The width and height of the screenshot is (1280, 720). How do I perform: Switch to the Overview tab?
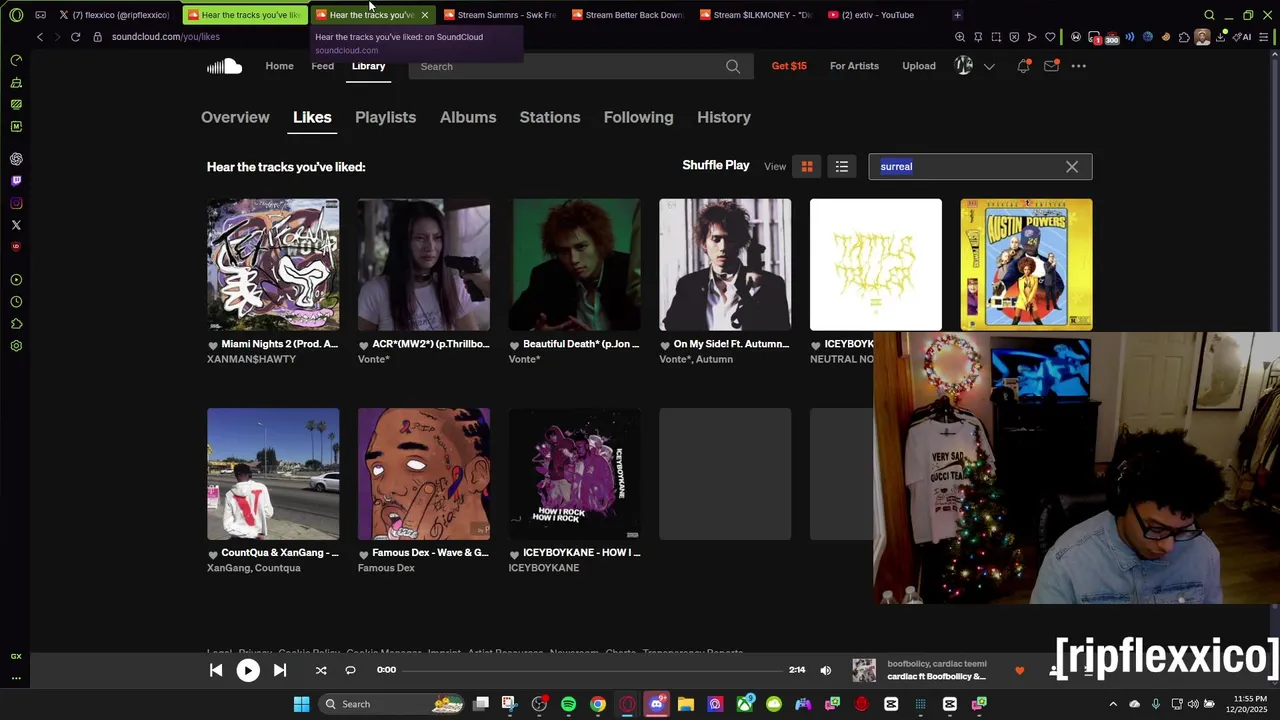tap(235, 117)
